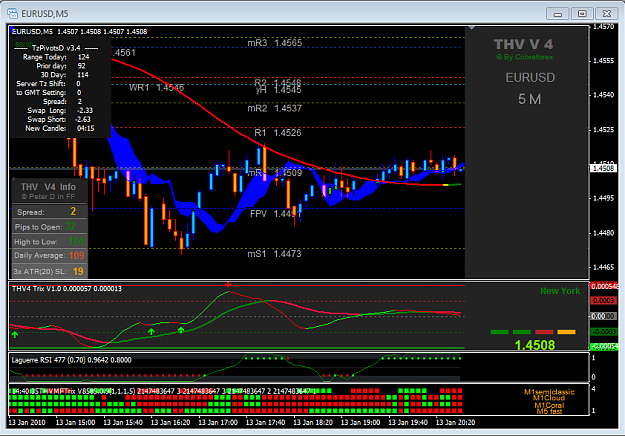The image size is (625, 436).
Task: Click the By Cobraforex credit text
Action: tap(525, 57)
